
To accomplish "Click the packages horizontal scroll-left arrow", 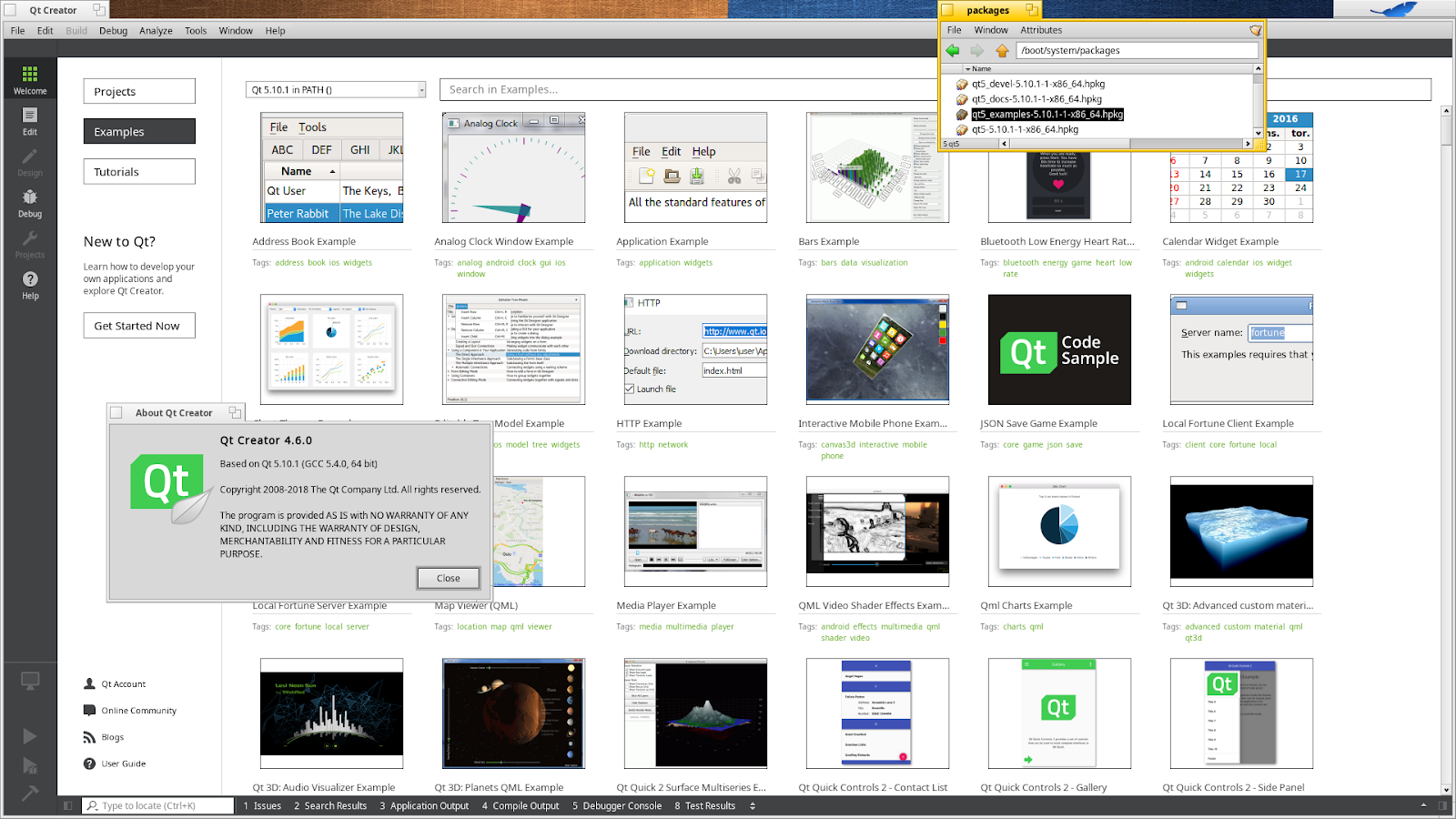I will [x=1004, y=143].
